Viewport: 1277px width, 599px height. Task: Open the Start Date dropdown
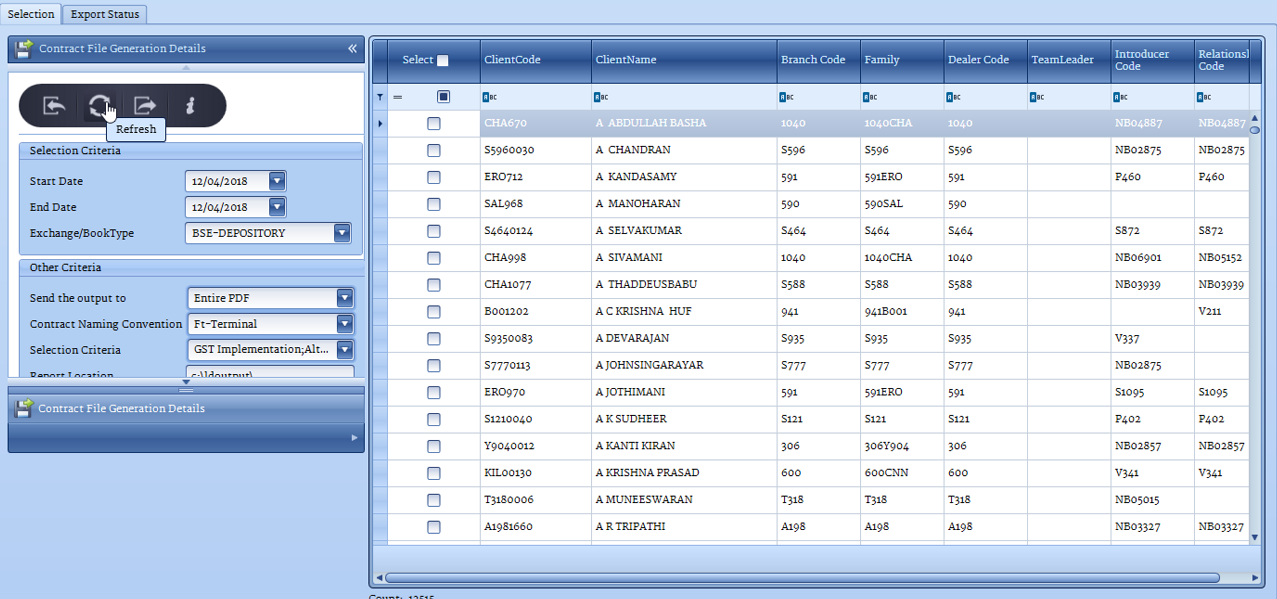click(277, 181)
